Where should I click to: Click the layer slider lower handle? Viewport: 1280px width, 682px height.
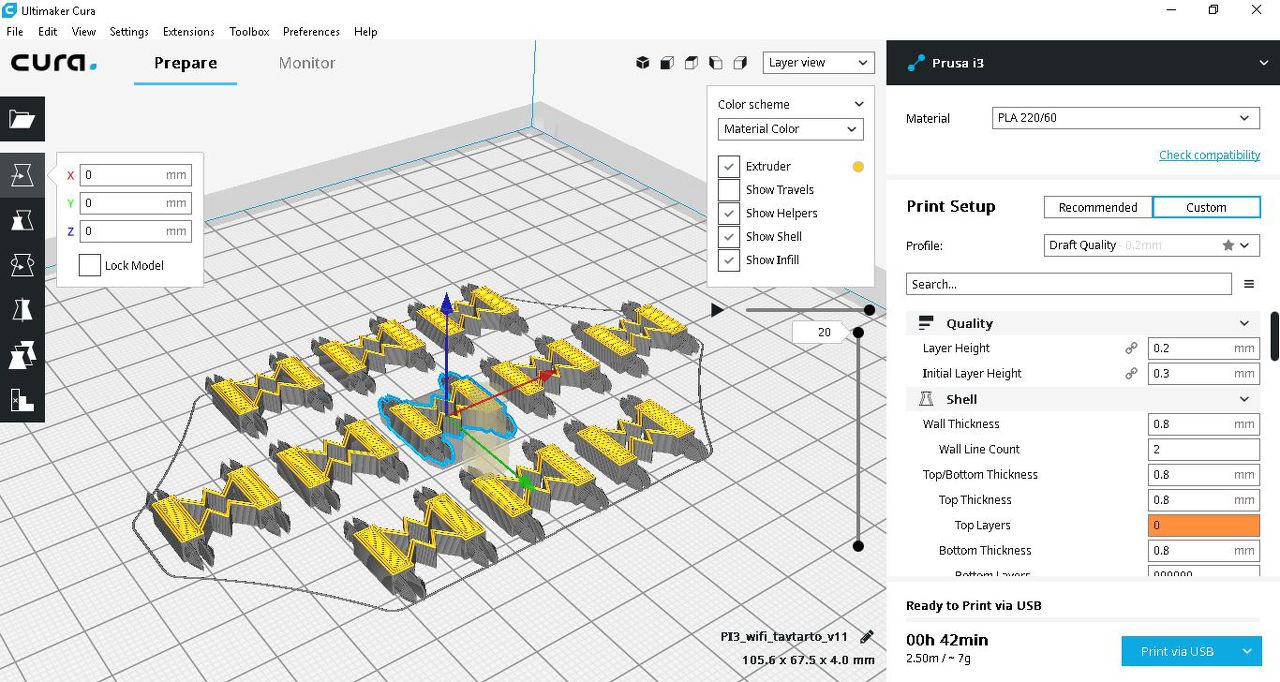click(x=858, y=546)
